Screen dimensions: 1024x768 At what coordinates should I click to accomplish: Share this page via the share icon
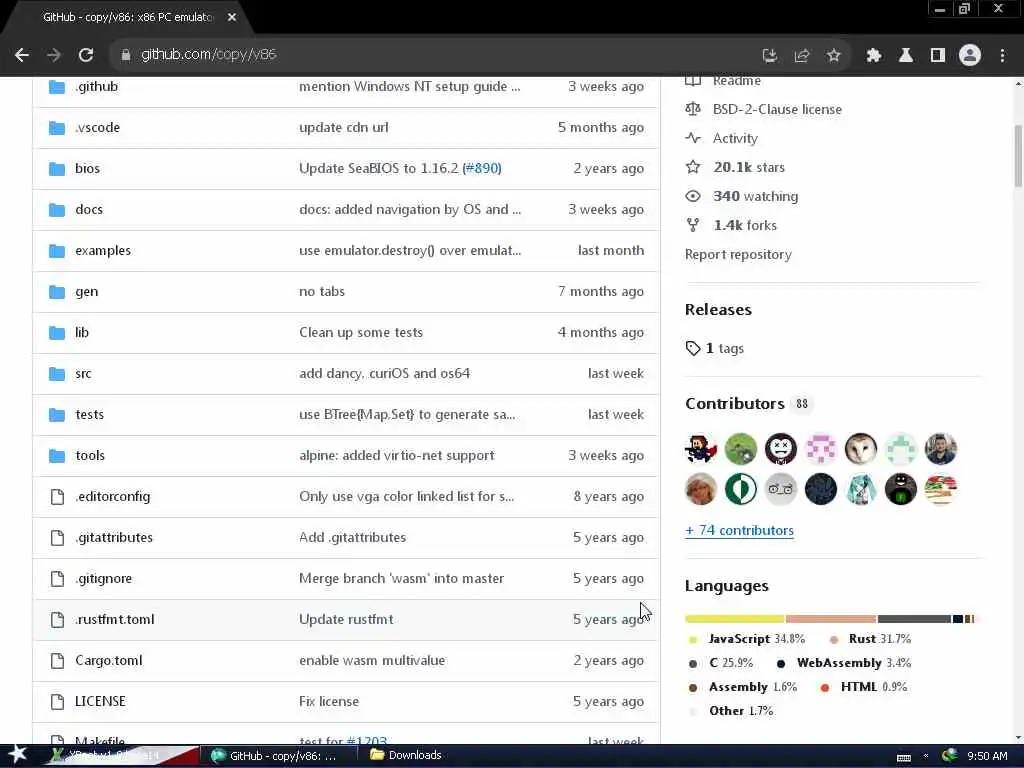pos(802,56)
